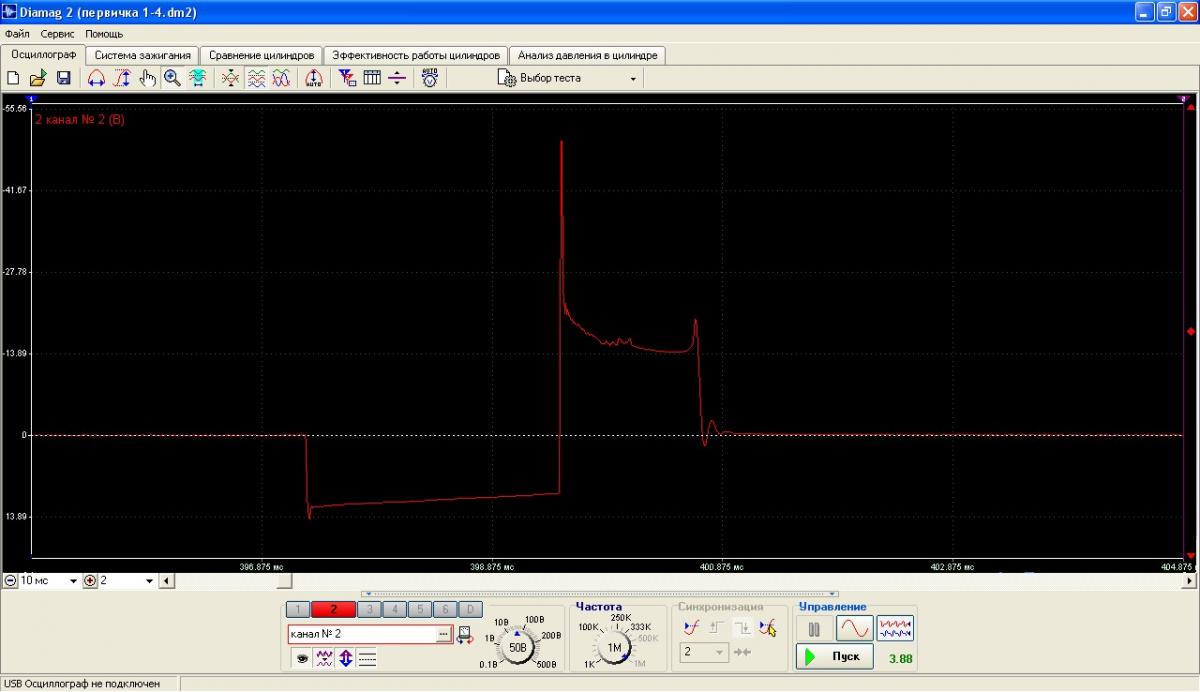1200x692 pixels.
Task: Open the Файл menu
Action: pos(17,34)
